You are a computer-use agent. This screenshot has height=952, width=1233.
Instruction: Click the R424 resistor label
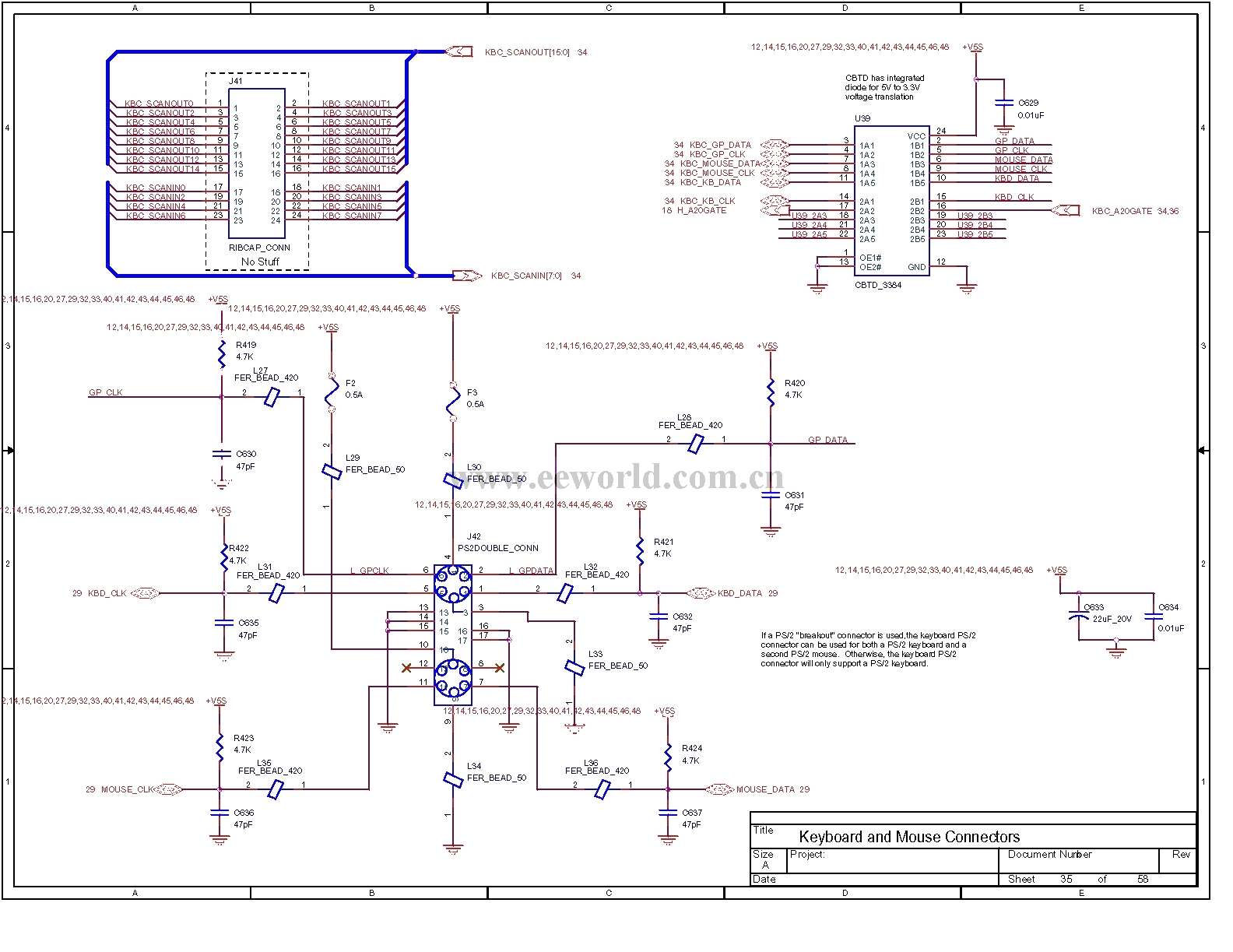tap(692, 748)
